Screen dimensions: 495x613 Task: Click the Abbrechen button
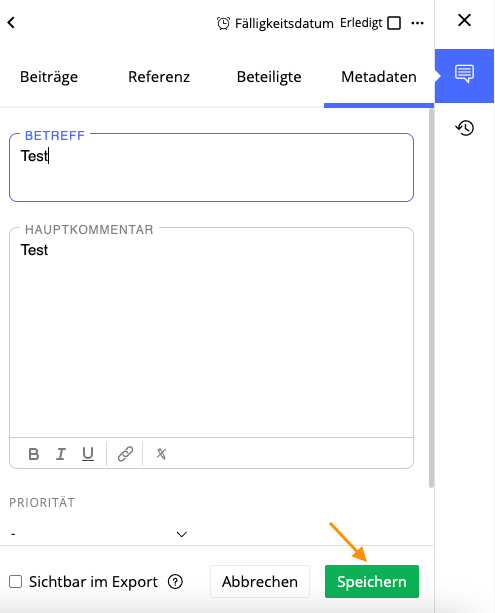(260, 581)
